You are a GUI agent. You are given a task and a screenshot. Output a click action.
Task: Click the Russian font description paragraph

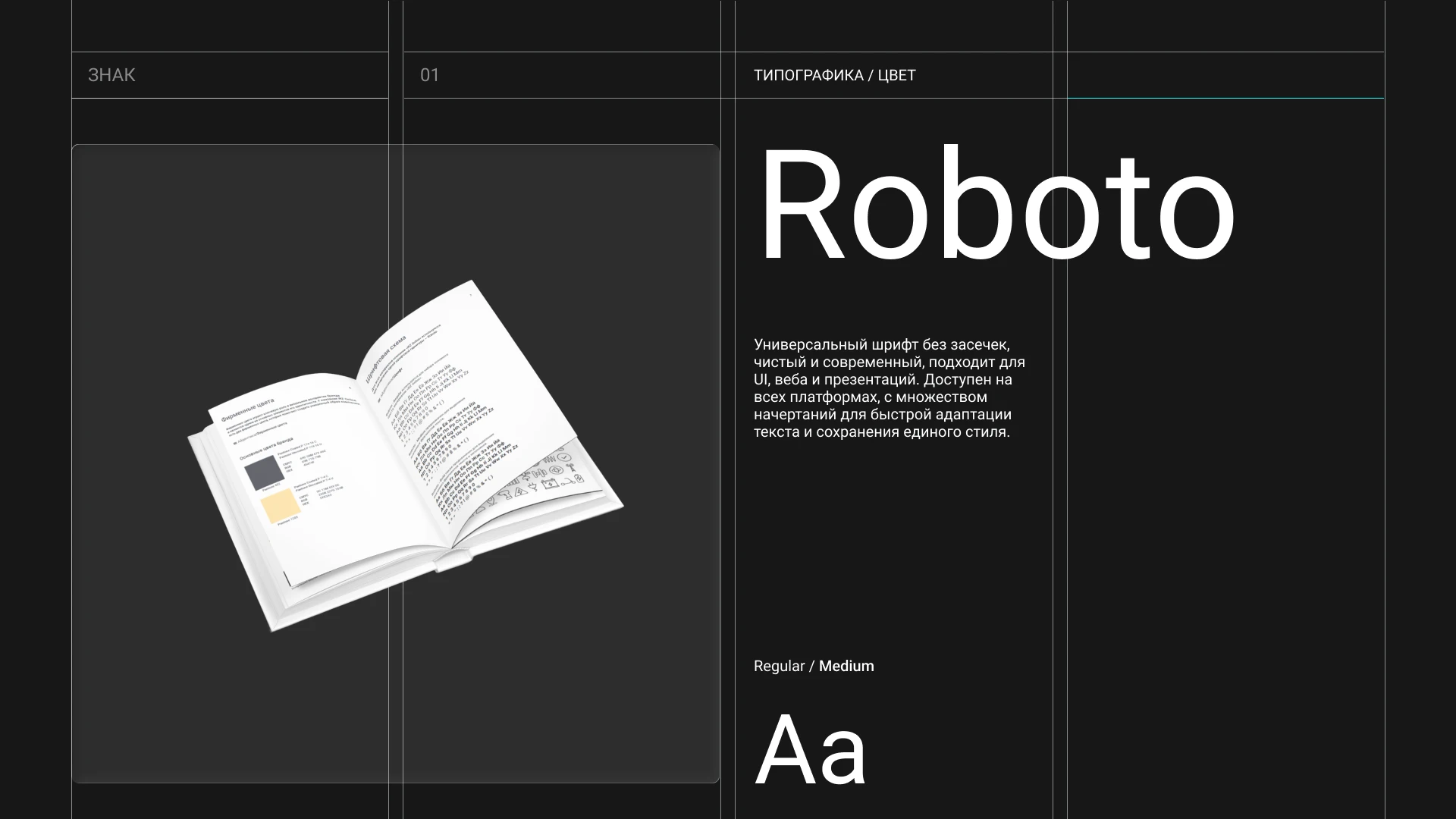click(x=889, y=388)
